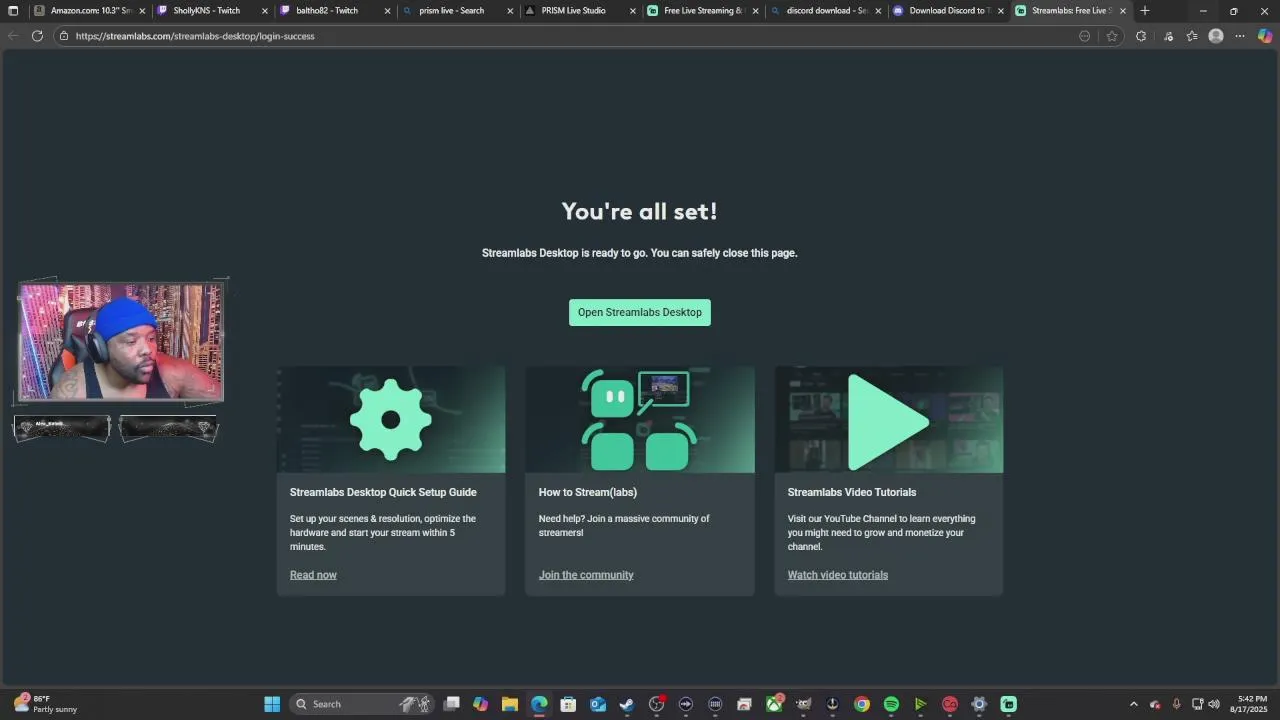The image size is (1280, 720).
Task: Close the PRISM Live Studio tab
Action: click(632, 11)
